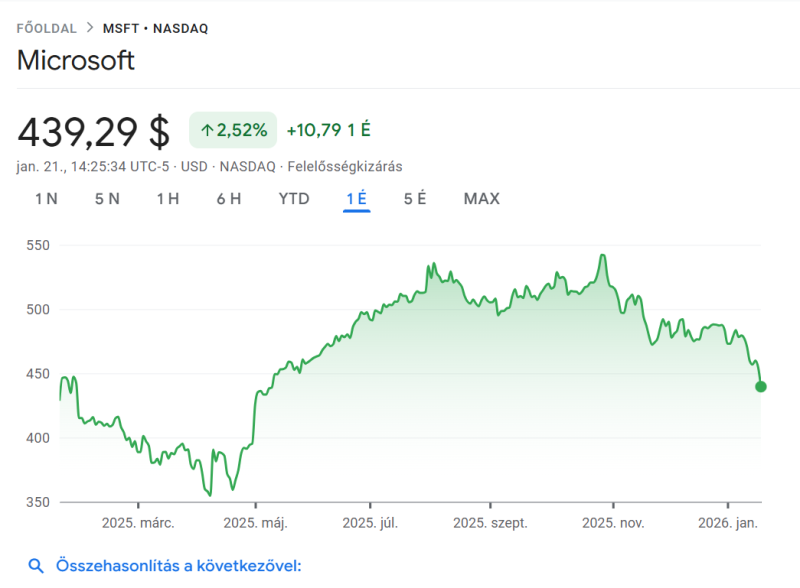This screenshot has width=800, height=588.
Task: Click the green endpoint dot on the chart
Action: tap(761, 387)
